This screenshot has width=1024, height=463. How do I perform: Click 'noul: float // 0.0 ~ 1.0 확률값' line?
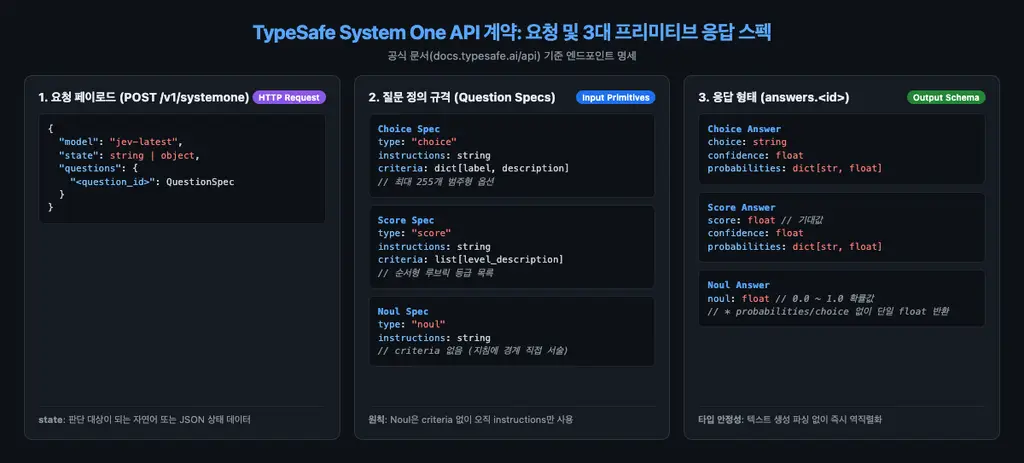pyautogui.click(x=793, y=298)
